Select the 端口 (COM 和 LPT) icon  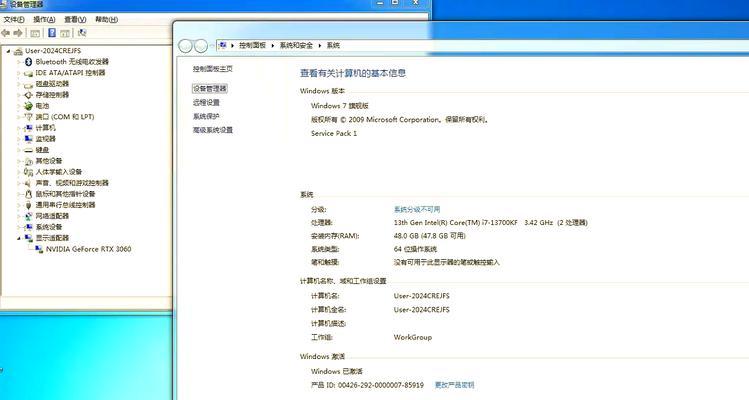tap(28, 117)
